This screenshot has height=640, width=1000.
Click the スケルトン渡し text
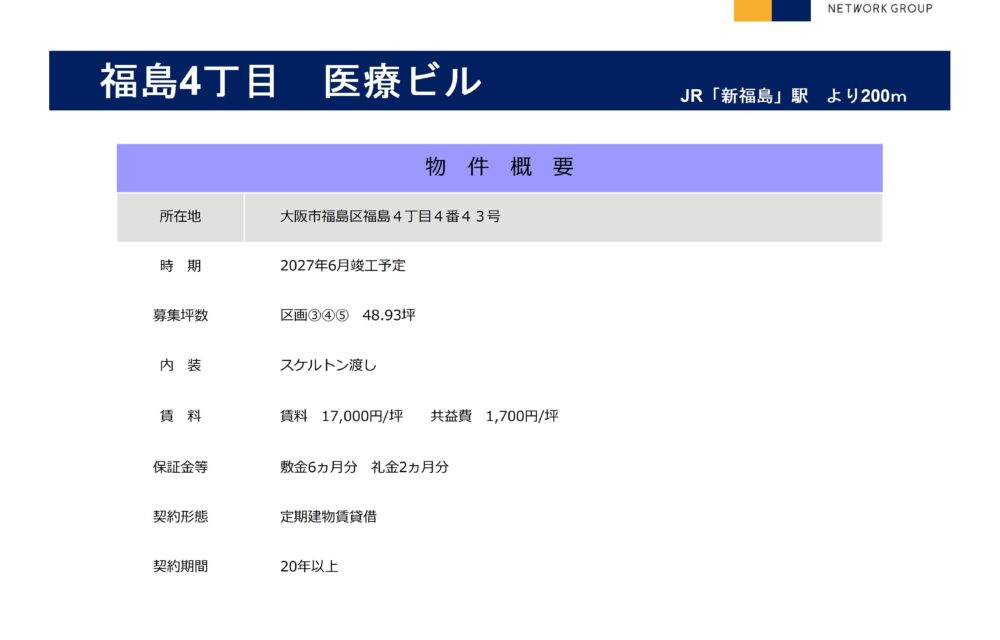(328, 366)
